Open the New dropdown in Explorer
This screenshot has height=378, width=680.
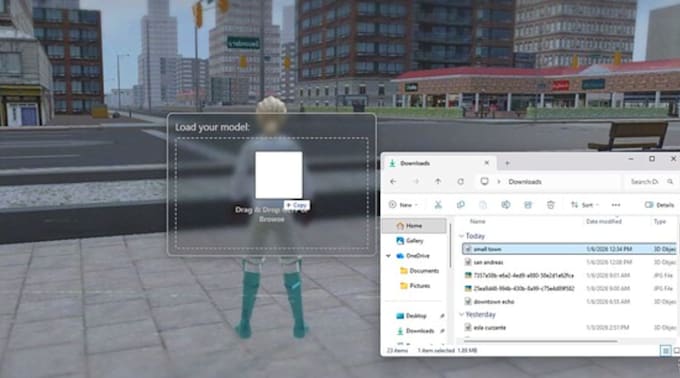coord(403,205)
